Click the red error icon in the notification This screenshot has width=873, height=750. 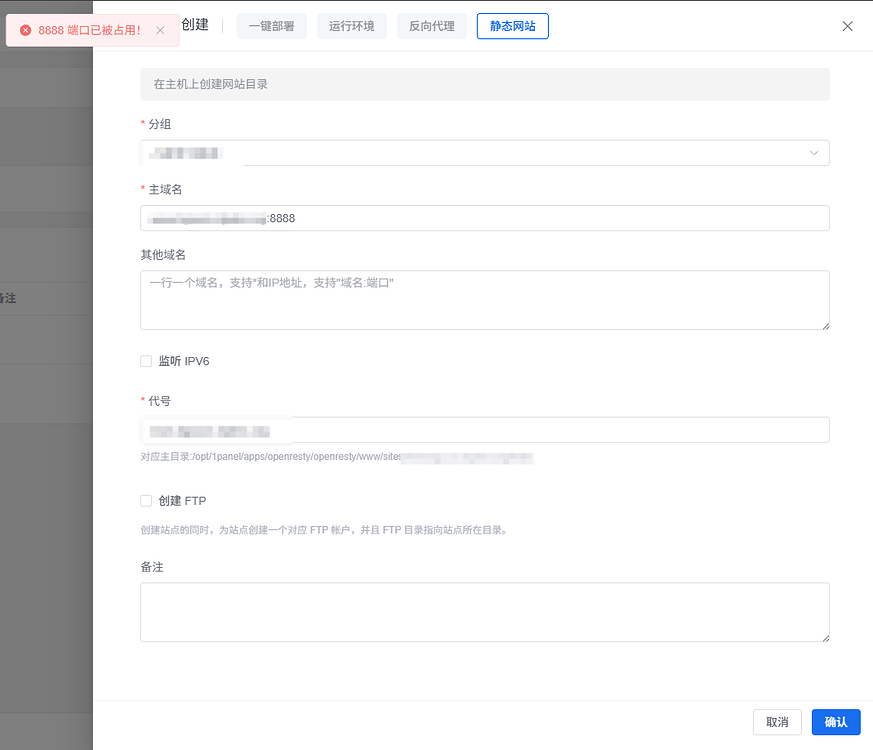click(24, 30)
